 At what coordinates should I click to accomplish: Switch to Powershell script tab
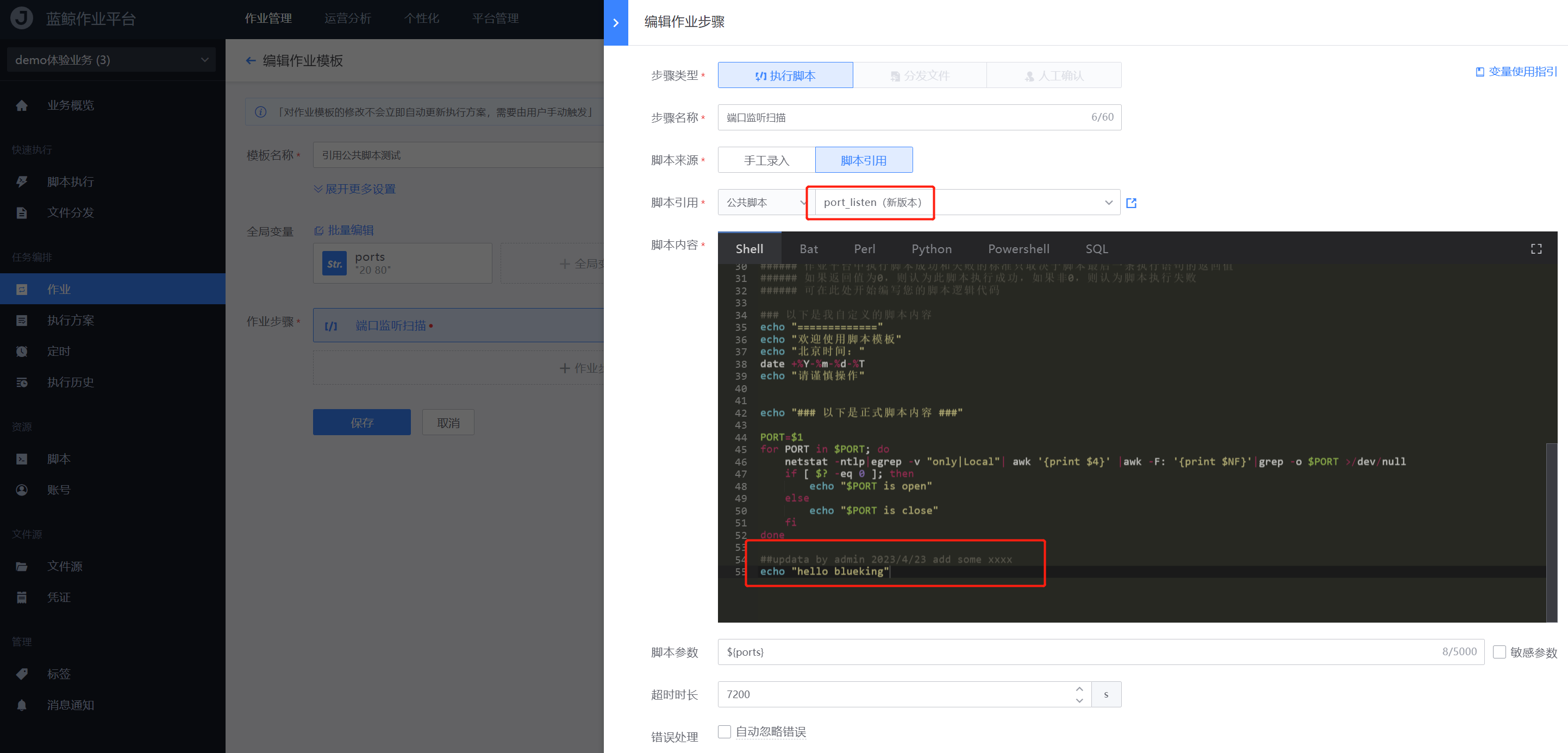click(x=1019, y=249)
